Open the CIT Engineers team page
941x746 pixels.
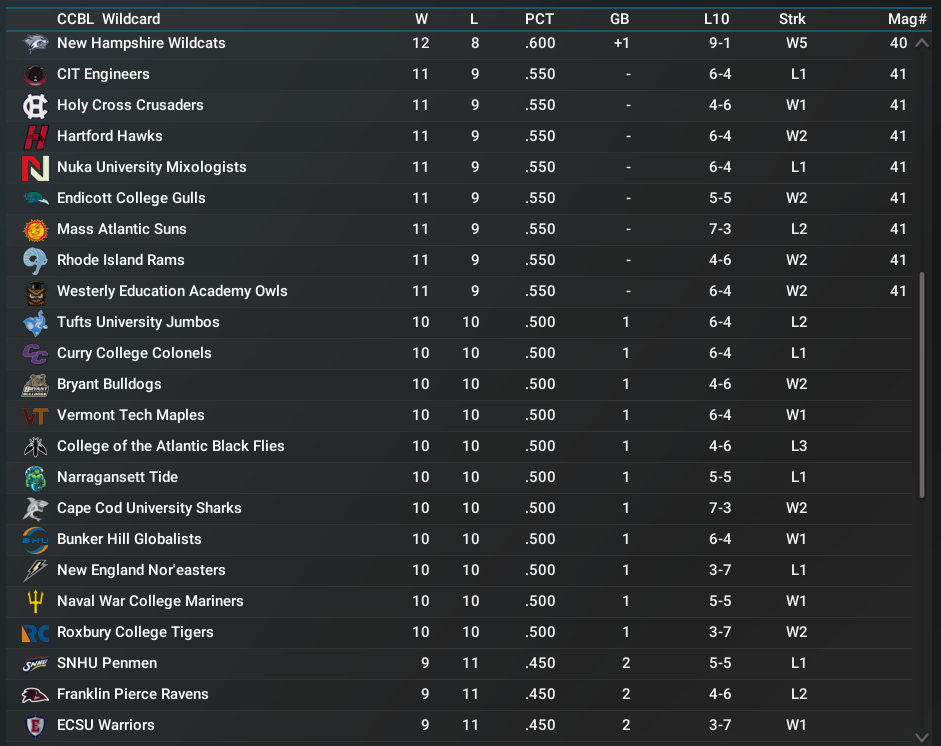pos(103,74)
